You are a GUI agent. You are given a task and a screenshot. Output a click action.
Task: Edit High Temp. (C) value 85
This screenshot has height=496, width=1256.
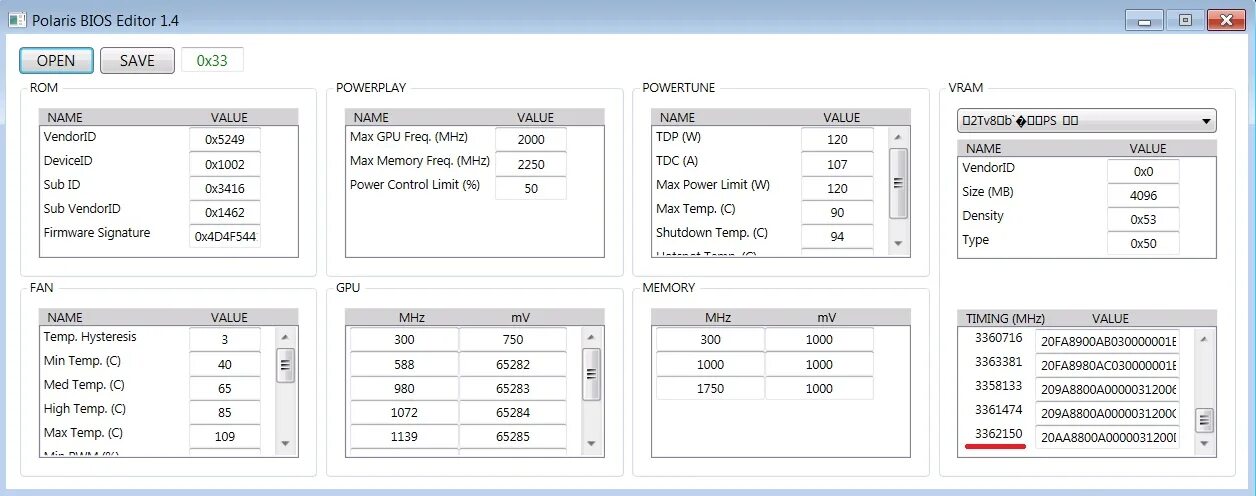point(225,412)
